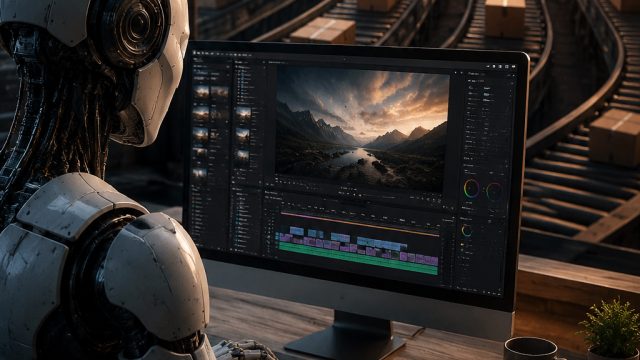
Task: Select the first blue clip on the upper track
Action: coord(297,231)
